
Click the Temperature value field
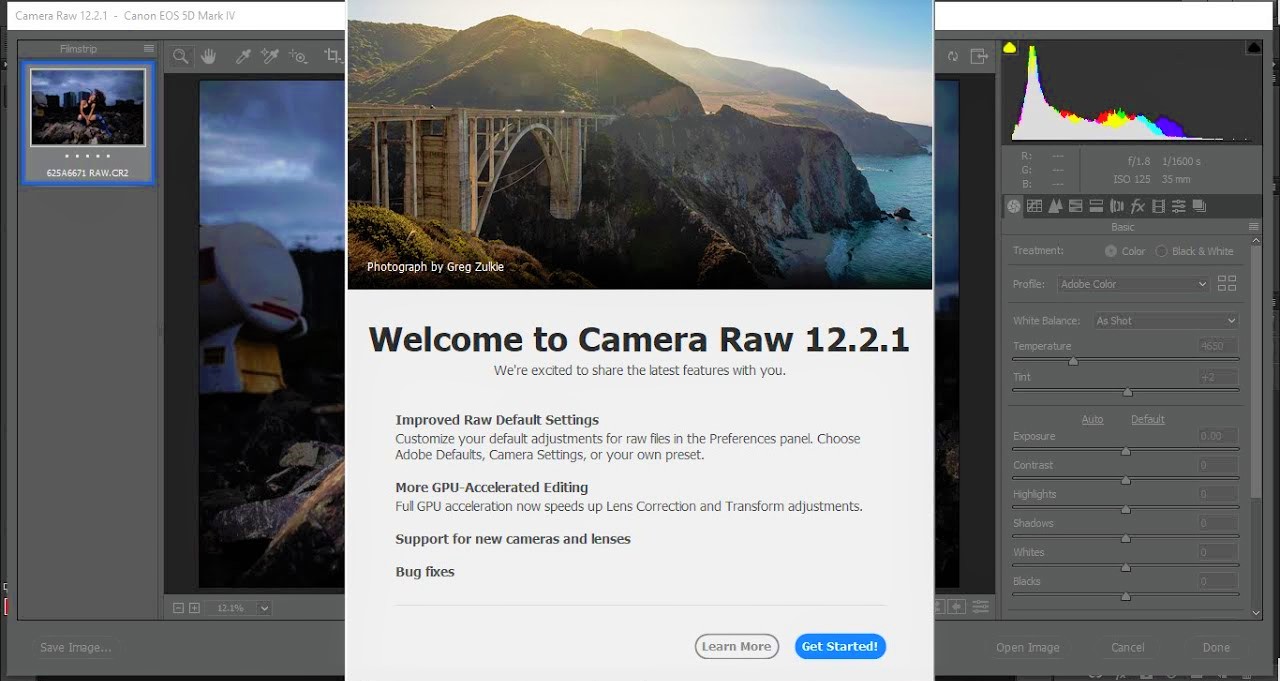[x=1218, y=346]
